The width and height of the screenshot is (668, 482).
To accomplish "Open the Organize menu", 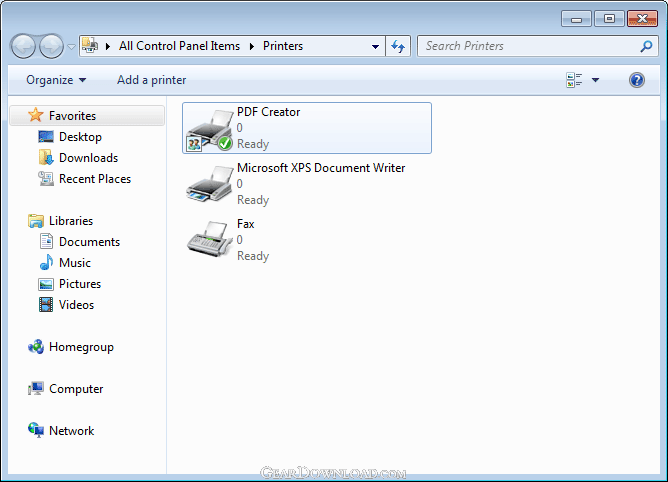I will click(x=56, y=80).
